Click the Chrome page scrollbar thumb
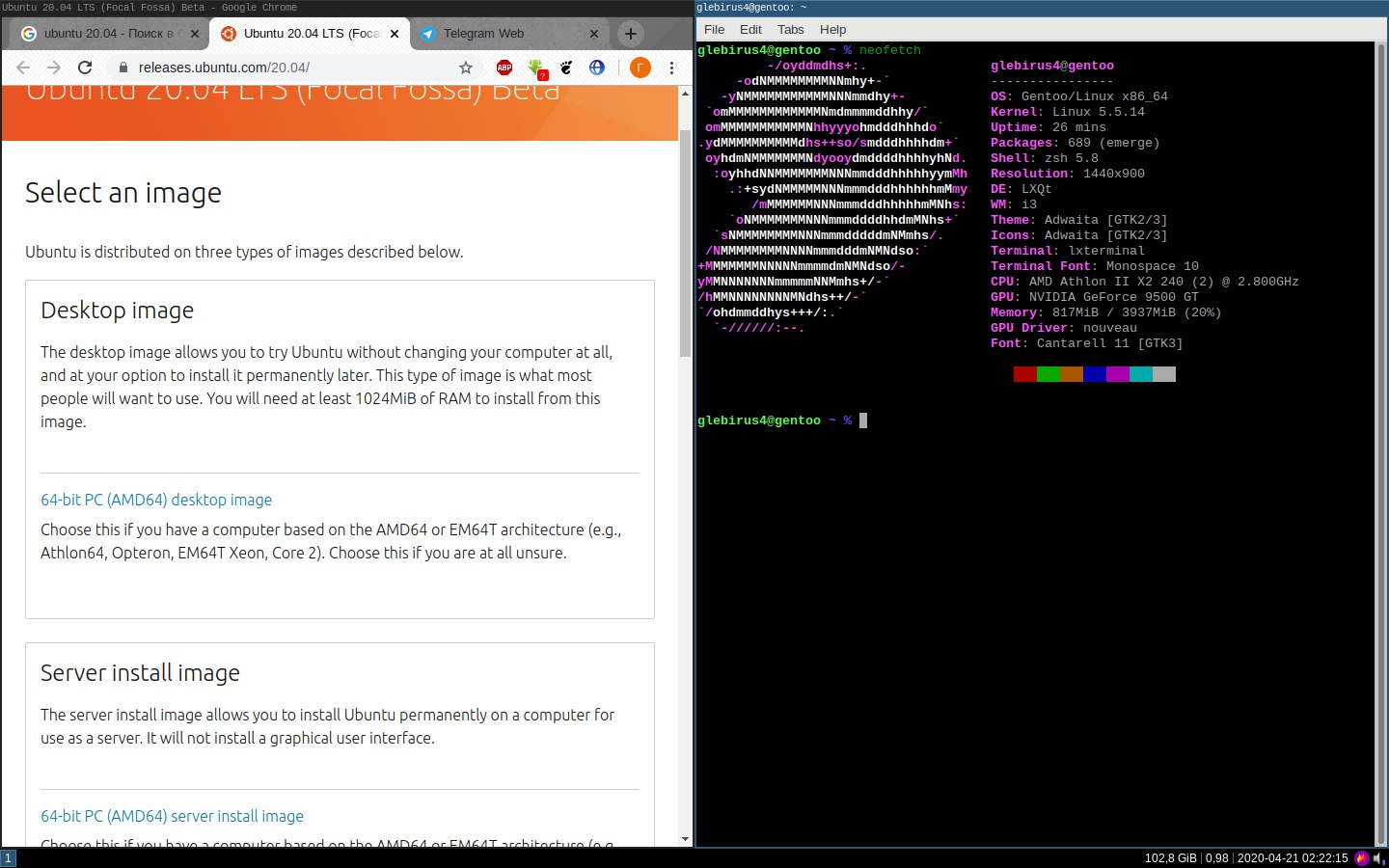Viewport: 1389px width, 868px height. click(686, 243)
